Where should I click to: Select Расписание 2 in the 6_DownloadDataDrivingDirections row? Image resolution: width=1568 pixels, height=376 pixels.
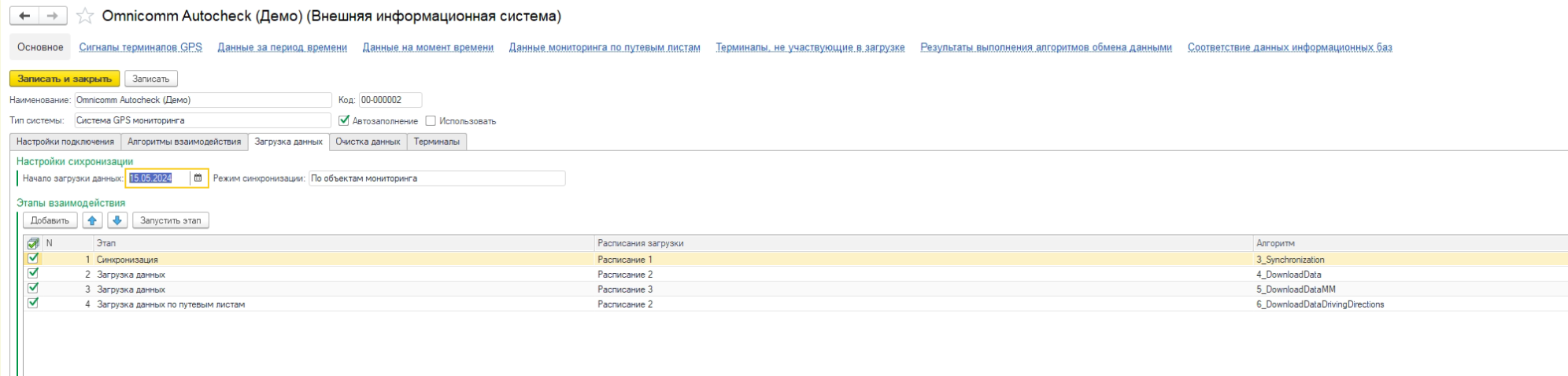click(923, 304)
